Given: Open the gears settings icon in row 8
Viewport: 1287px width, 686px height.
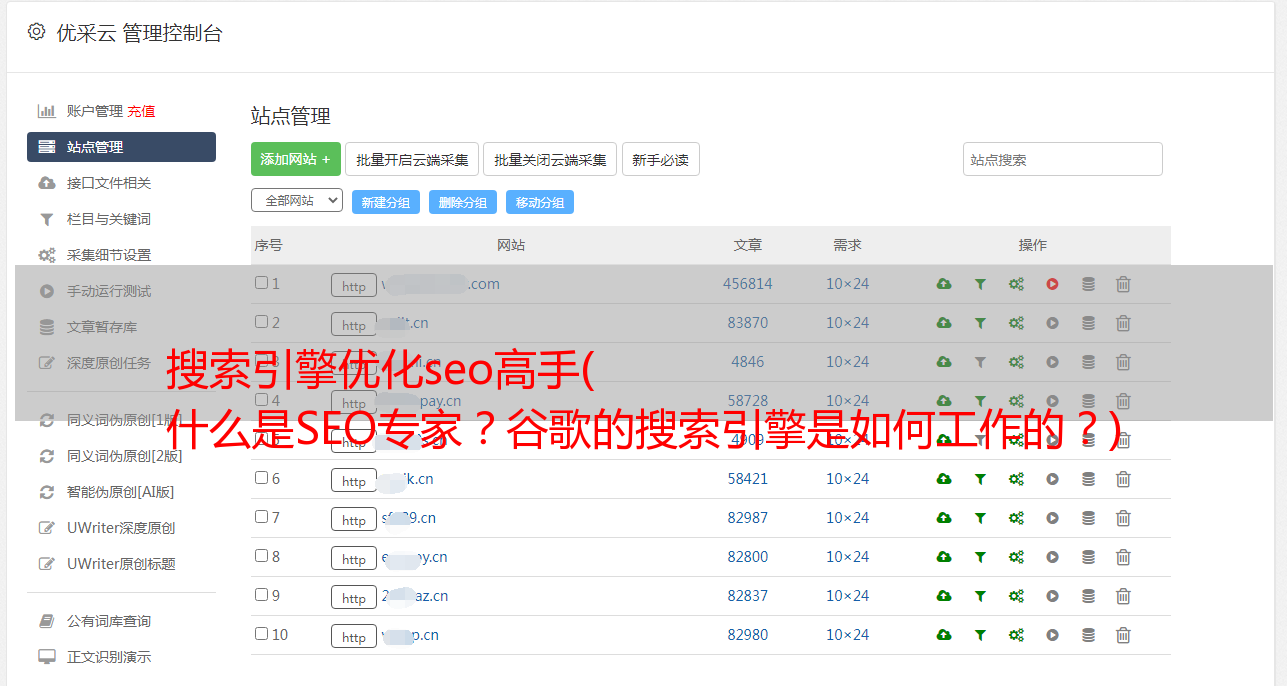Looking at the screenshot, I should tap(1016, 557).
